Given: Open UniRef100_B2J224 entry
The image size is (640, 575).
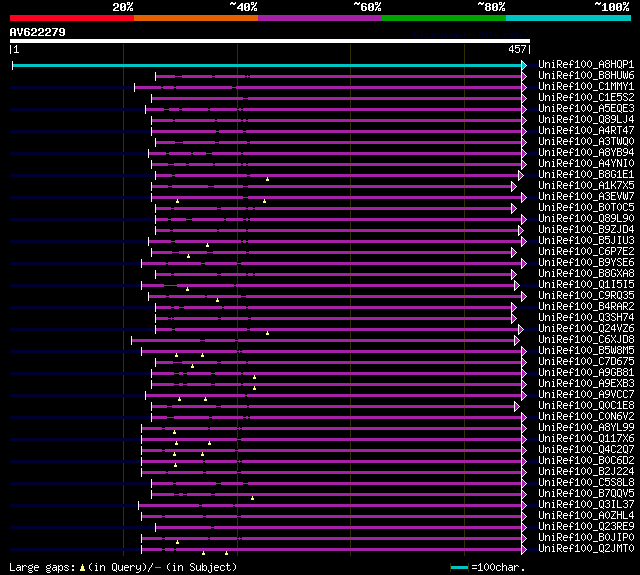Looking at the screenshot, I should coord(586,472).
